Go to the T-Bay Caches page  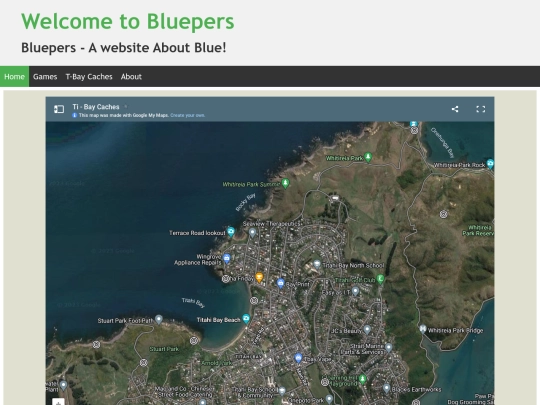pyautogui.click(x=89, y=76)
